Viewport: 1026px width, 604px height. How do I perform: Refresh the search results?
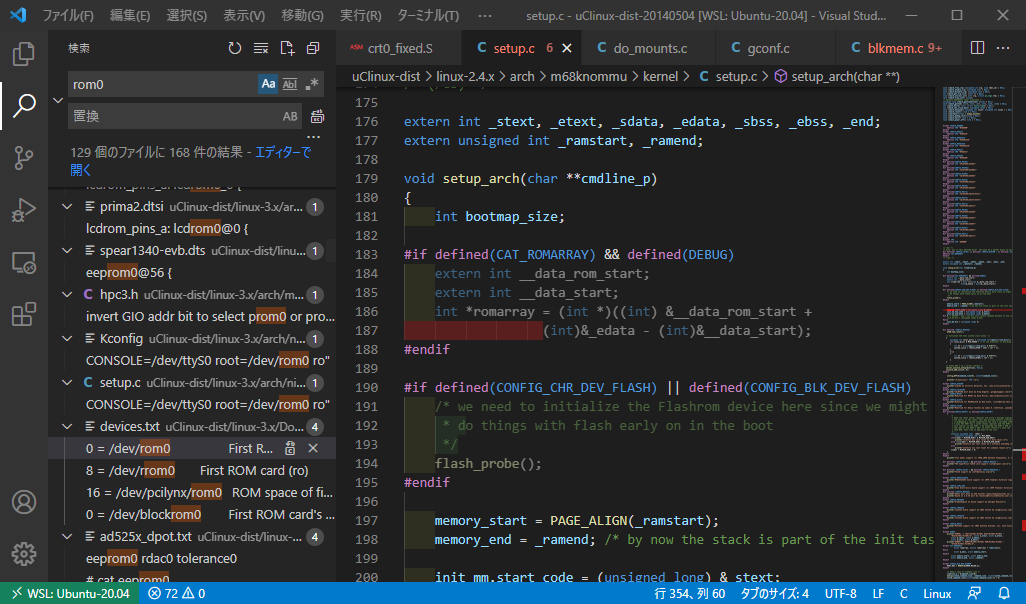coord(235,48)
